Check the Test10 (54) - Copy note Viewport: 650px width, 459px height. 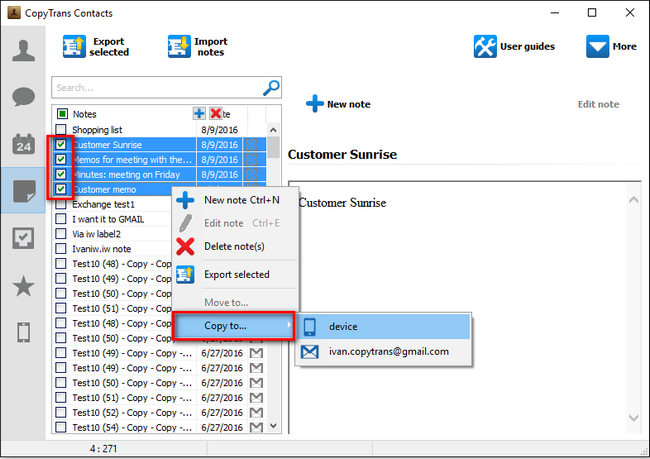point(61,427)
